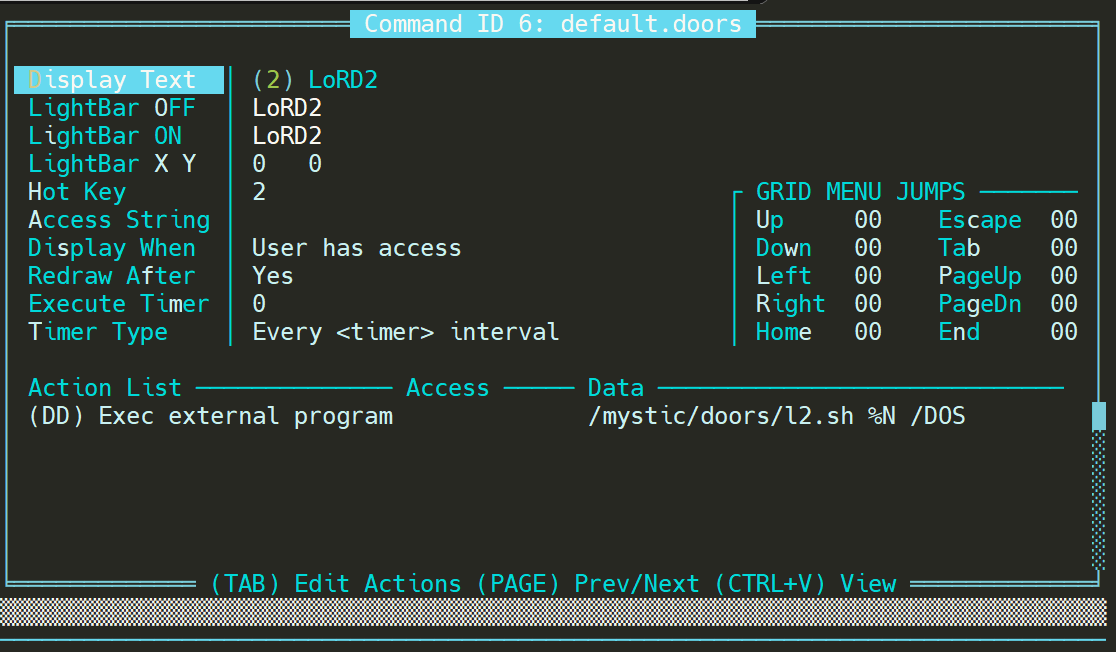Select the LightBar ON setting
1116x652 pixels.
(104, 135)
